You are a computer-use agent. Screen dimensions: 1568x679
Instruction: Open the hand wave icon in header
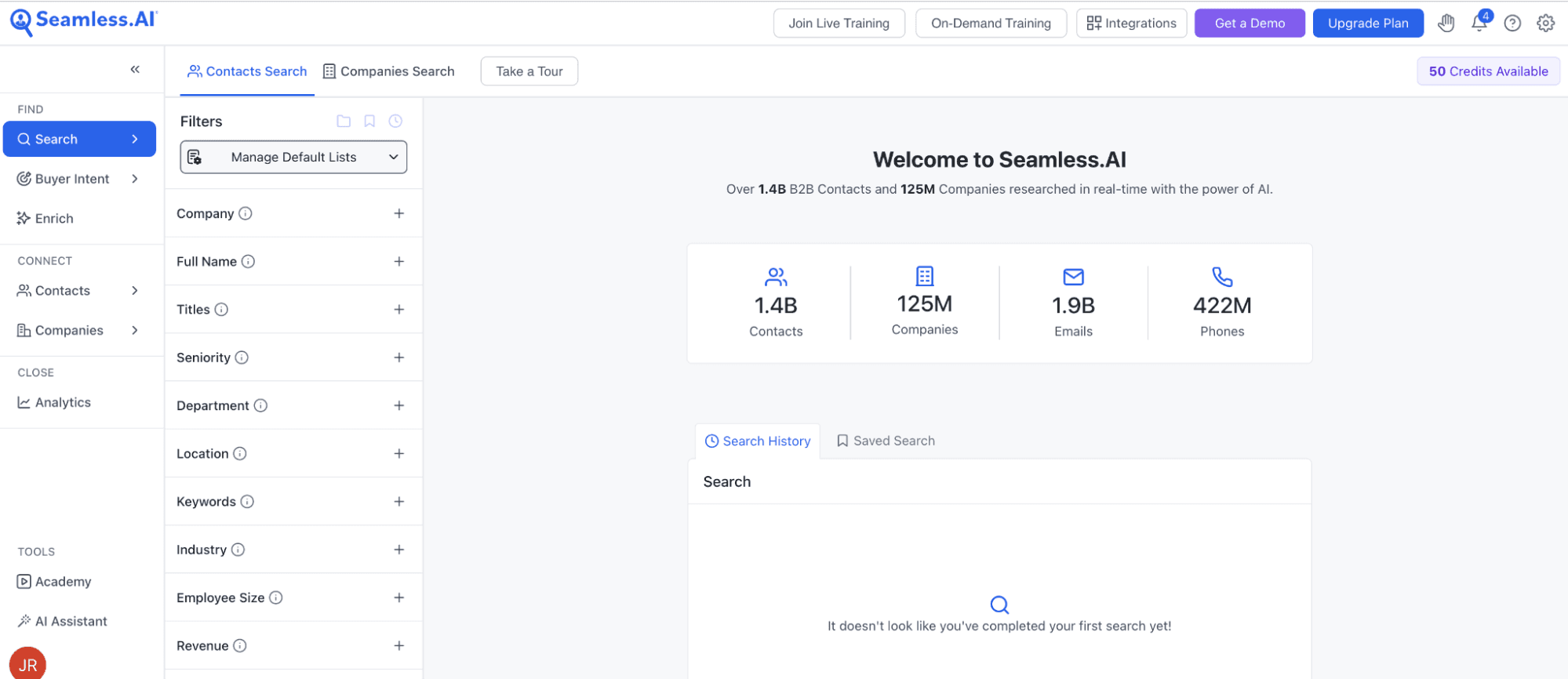click(1446, 24)
